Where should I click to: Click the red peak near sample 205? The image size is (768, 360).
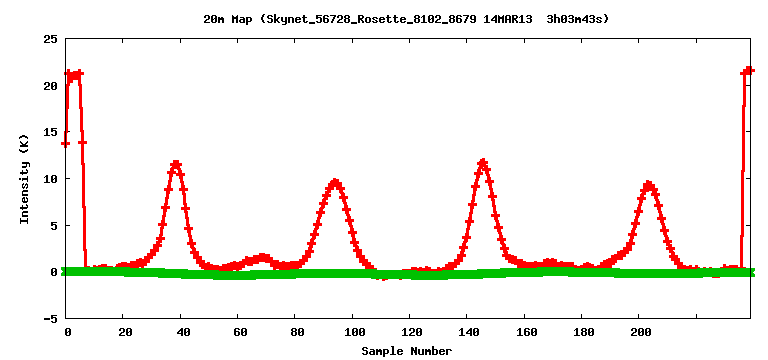[648, 185]
